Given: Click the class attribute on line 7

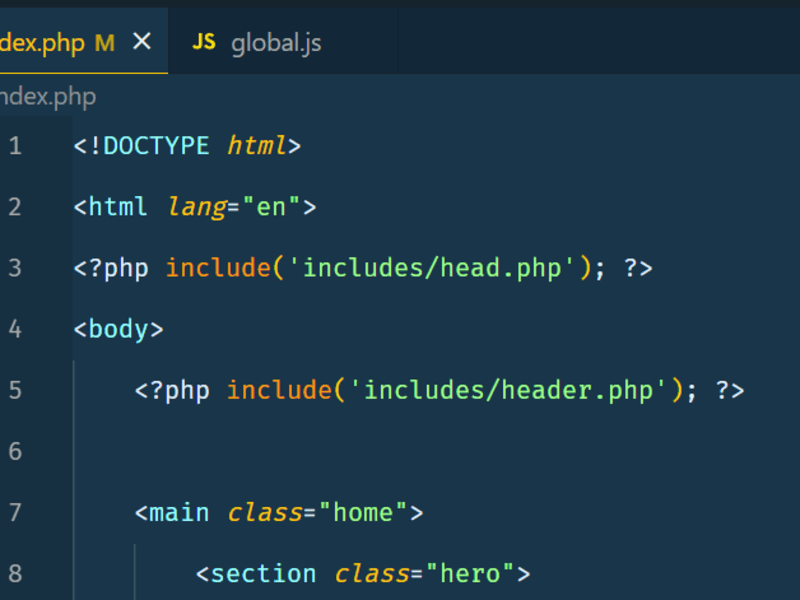Looking at the screenshot, I should 265,513.
